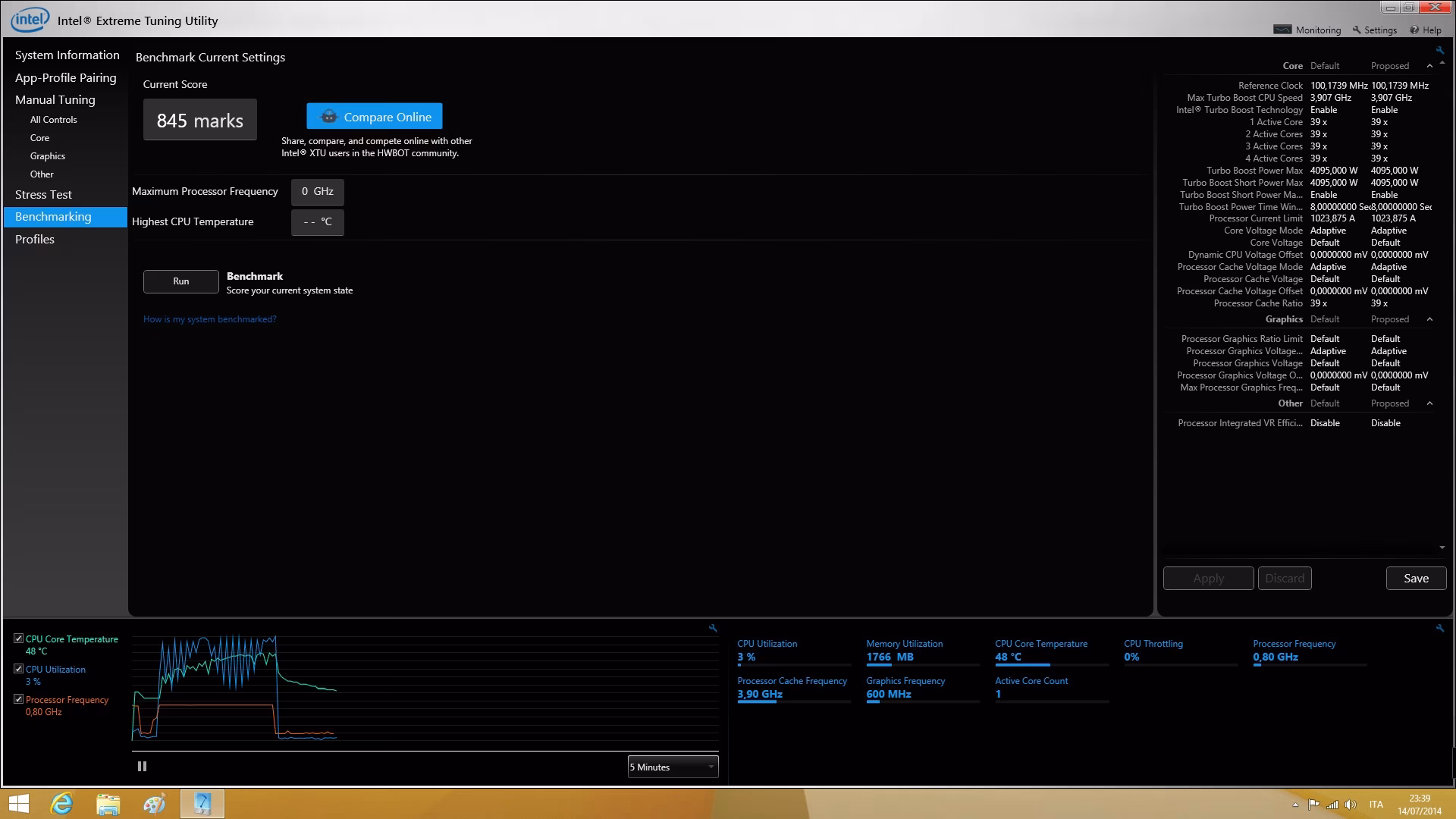Open App-Profile Pairing section
Screen dimensions: 1456x819
[x=66, y=77]
